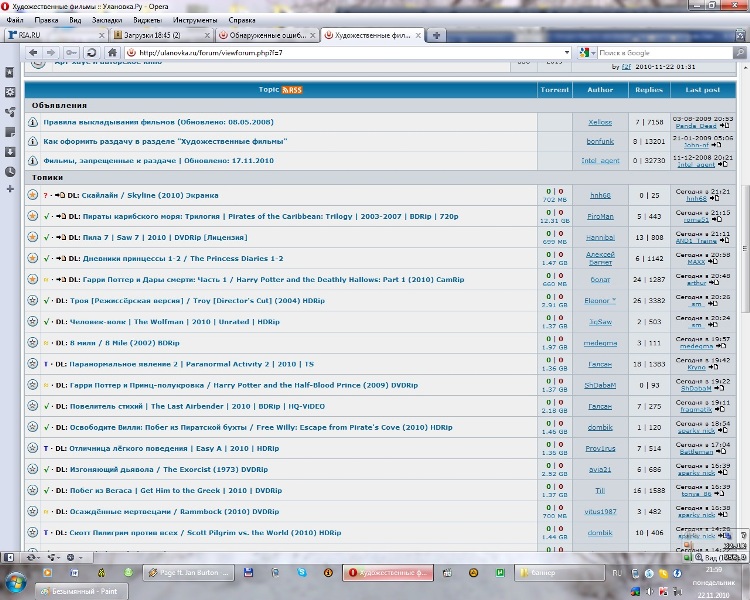
Task: Open the History clock panel
Action: [9, 171]
